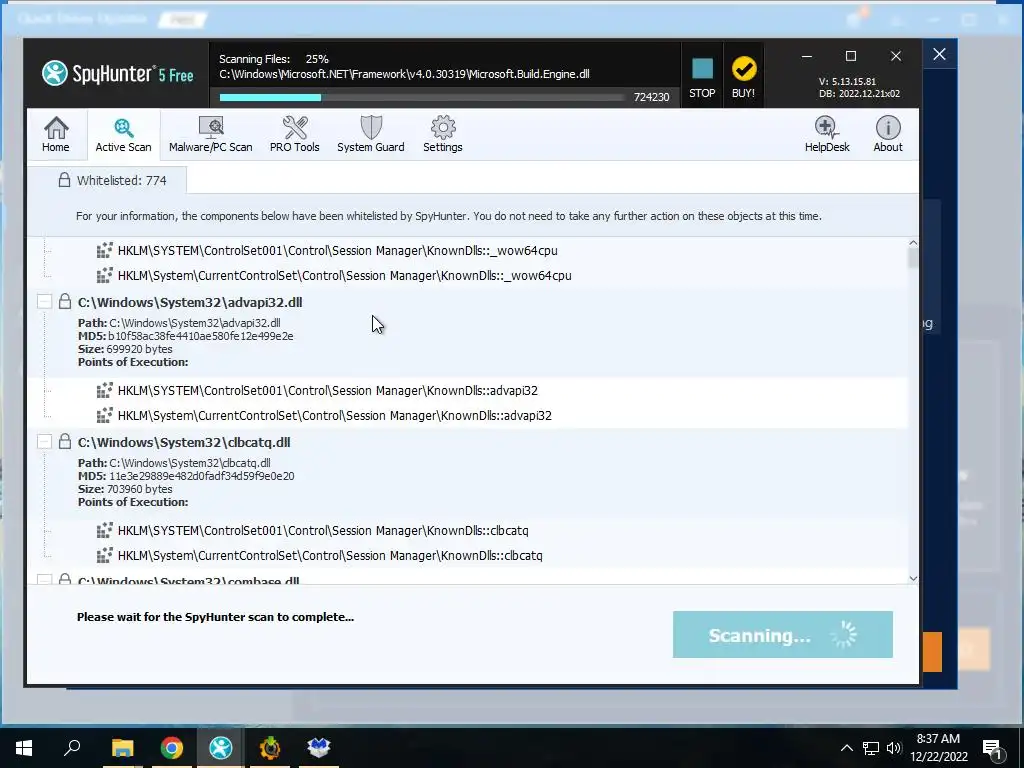Viewport: 1024px width, 768px height.
Task: Click the BUY! checkmark button
Action: 743,76
